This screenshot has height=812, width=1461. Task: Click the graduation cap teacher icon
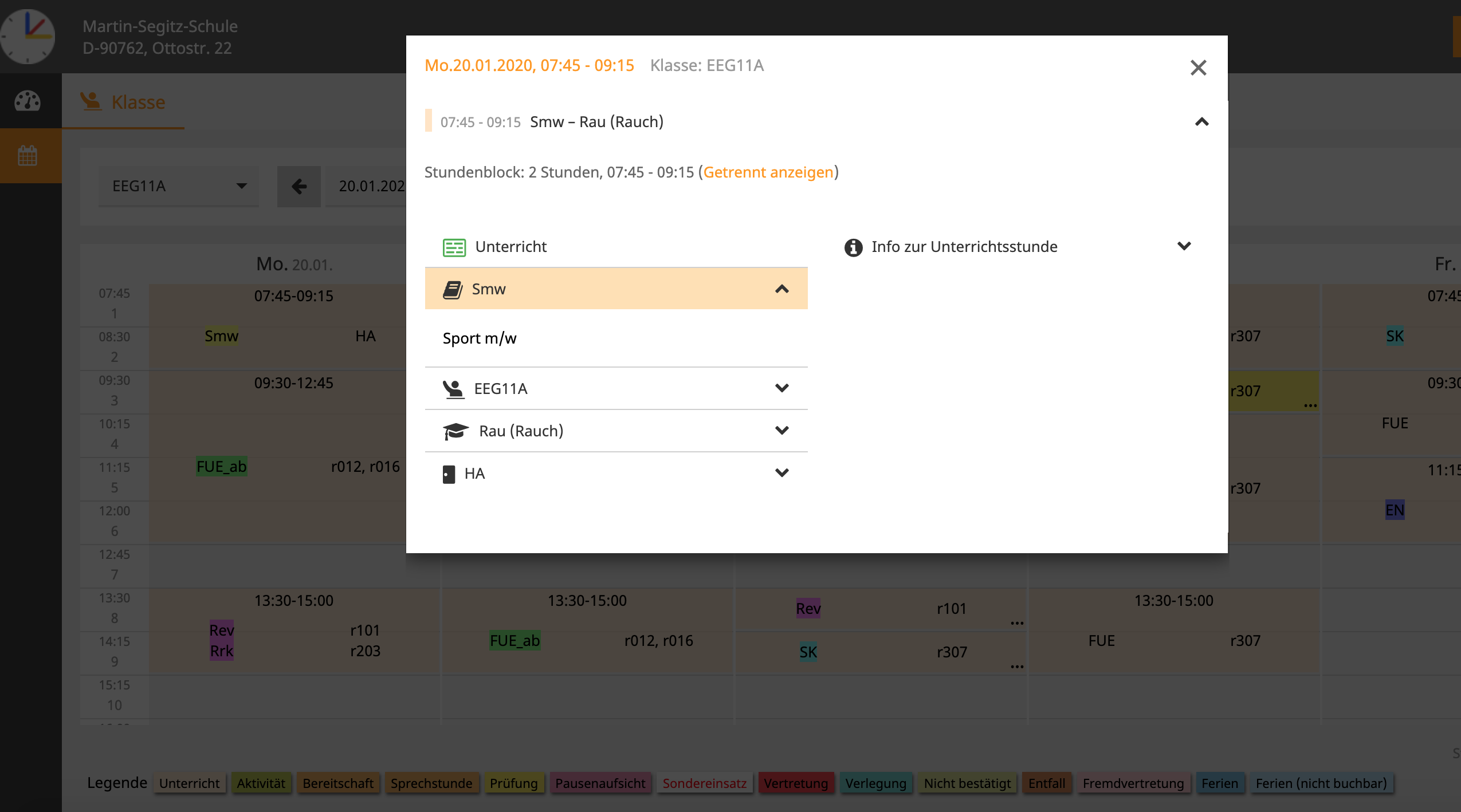point(455,431)
